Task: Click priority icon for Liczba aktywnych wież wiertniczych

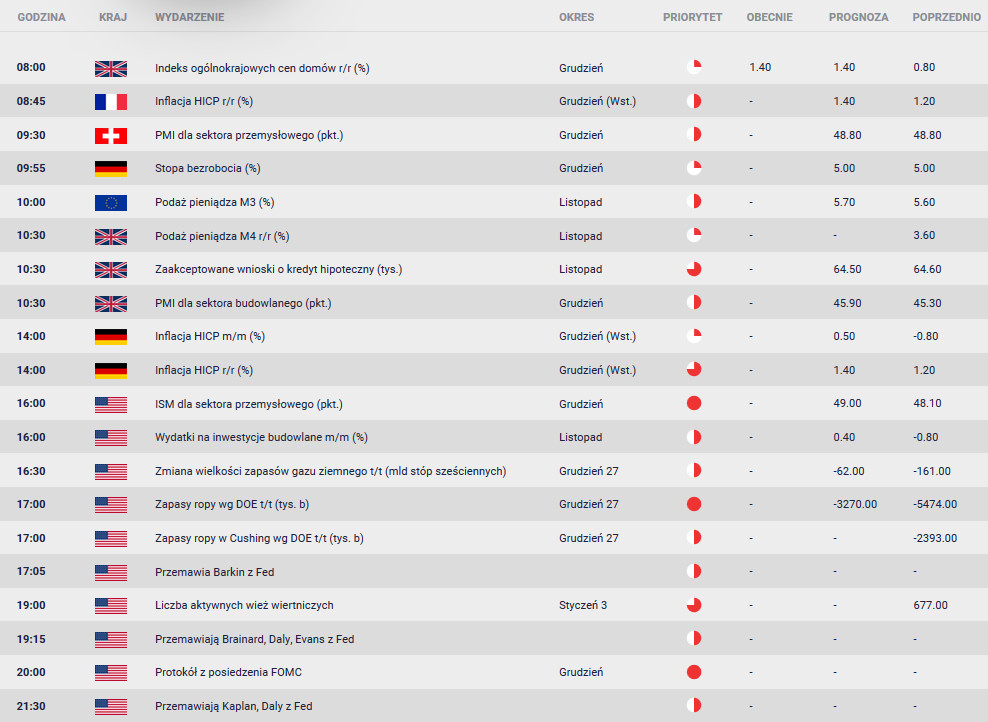Action: pos(694,605)
